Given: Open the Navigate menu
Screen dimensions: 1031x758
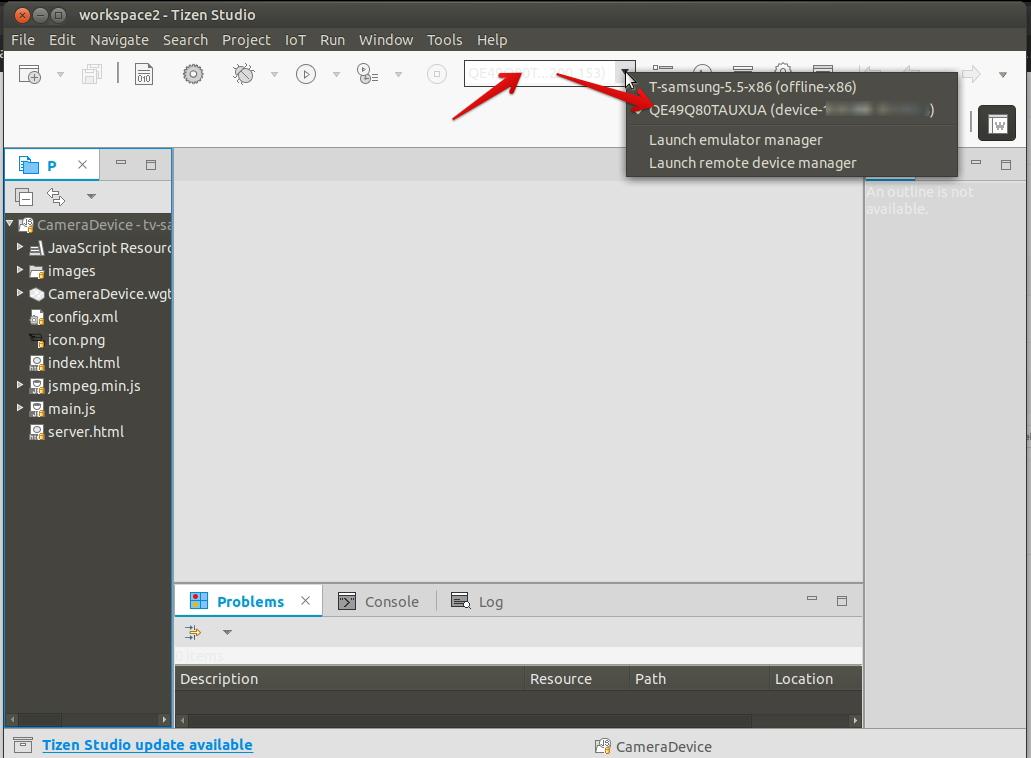Looking at the screenshot, I should pyautogui.click(x=119, y=40).
